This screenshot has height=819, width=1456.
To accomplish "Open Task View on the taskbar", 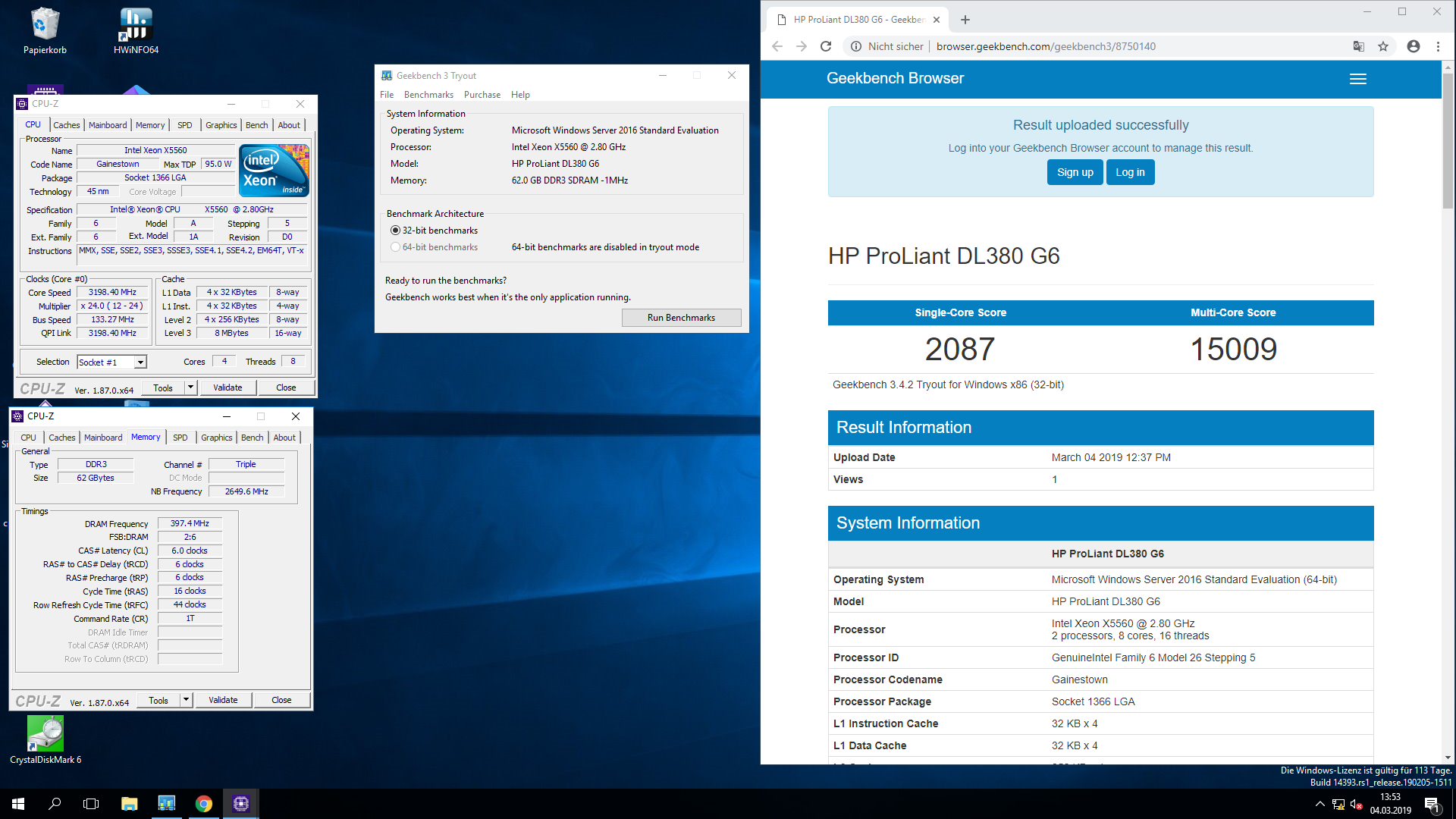I will coord(91,804).
